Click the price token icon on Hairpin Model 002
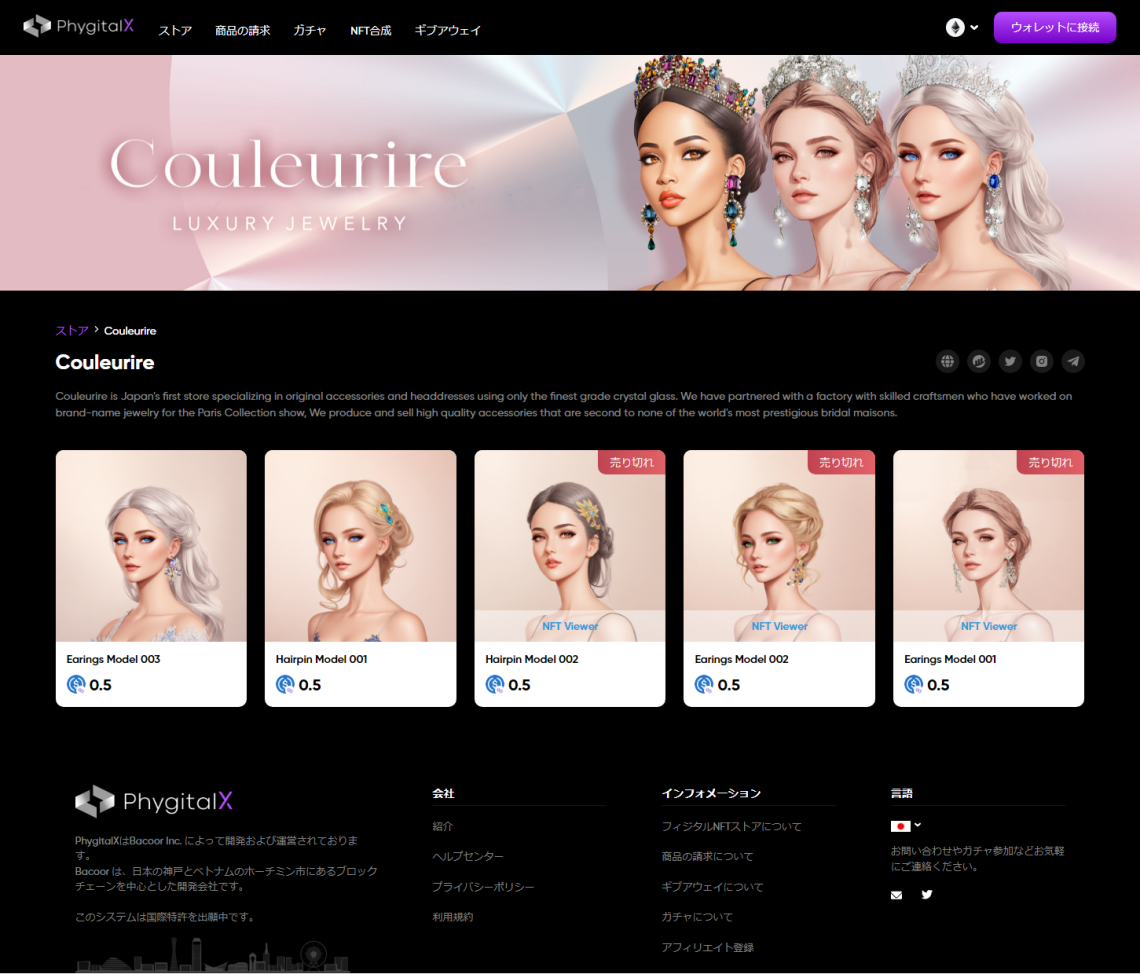This screenshot has height=974, width=1140. click(495, 685)
